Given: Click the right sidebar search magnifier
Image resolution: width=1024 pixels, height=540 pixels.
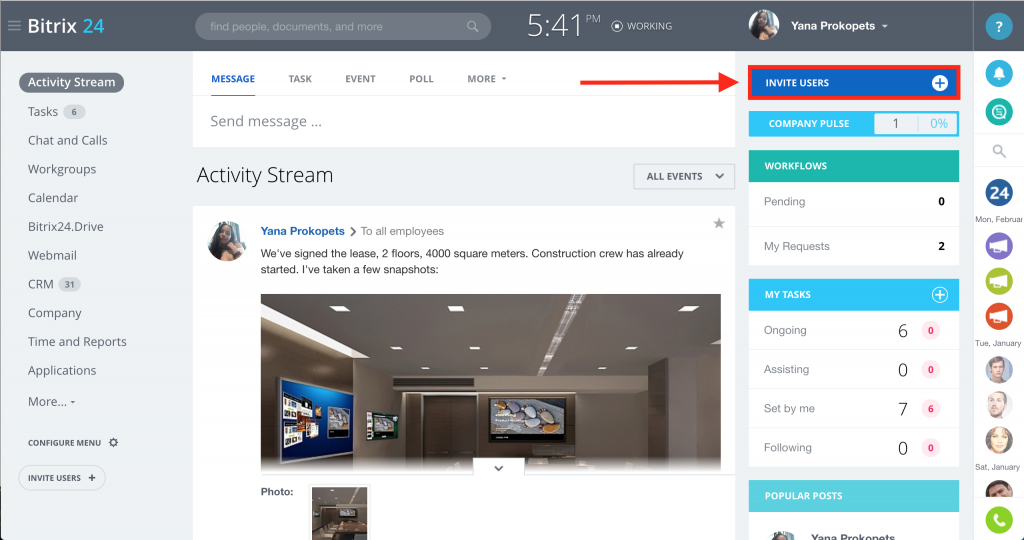Looking at the screenshot, I should [999, 151].
